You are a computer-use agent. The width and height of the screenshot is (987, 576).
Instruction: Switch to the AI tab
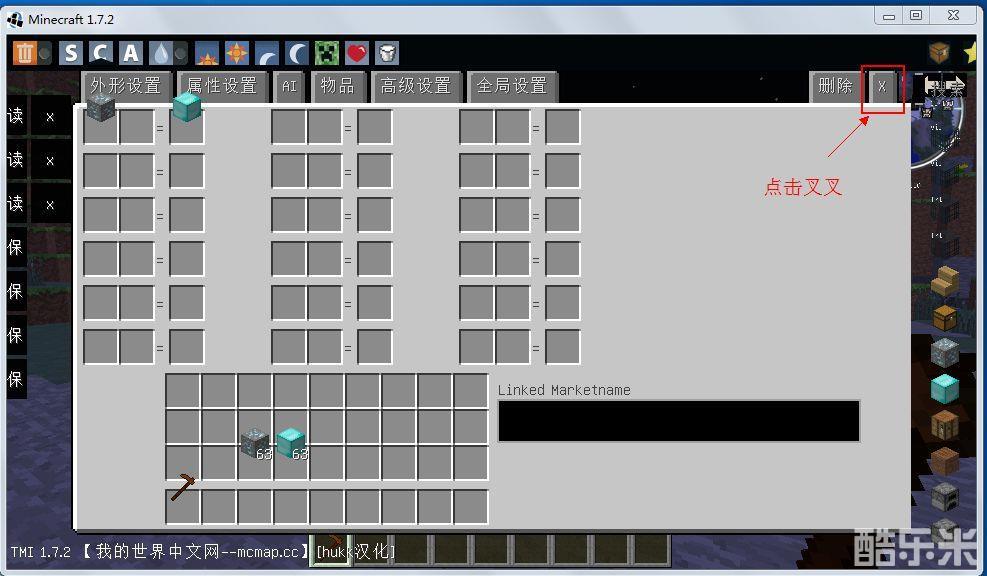coord(289,86)
